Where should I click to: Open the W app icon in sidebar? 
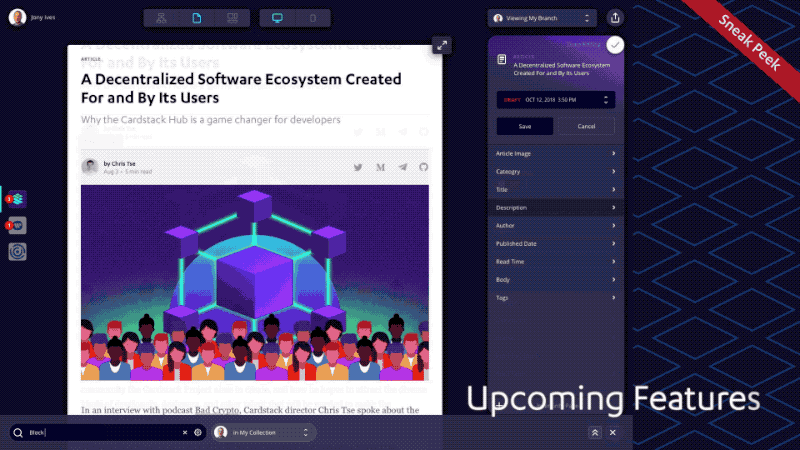coord(17,226)
